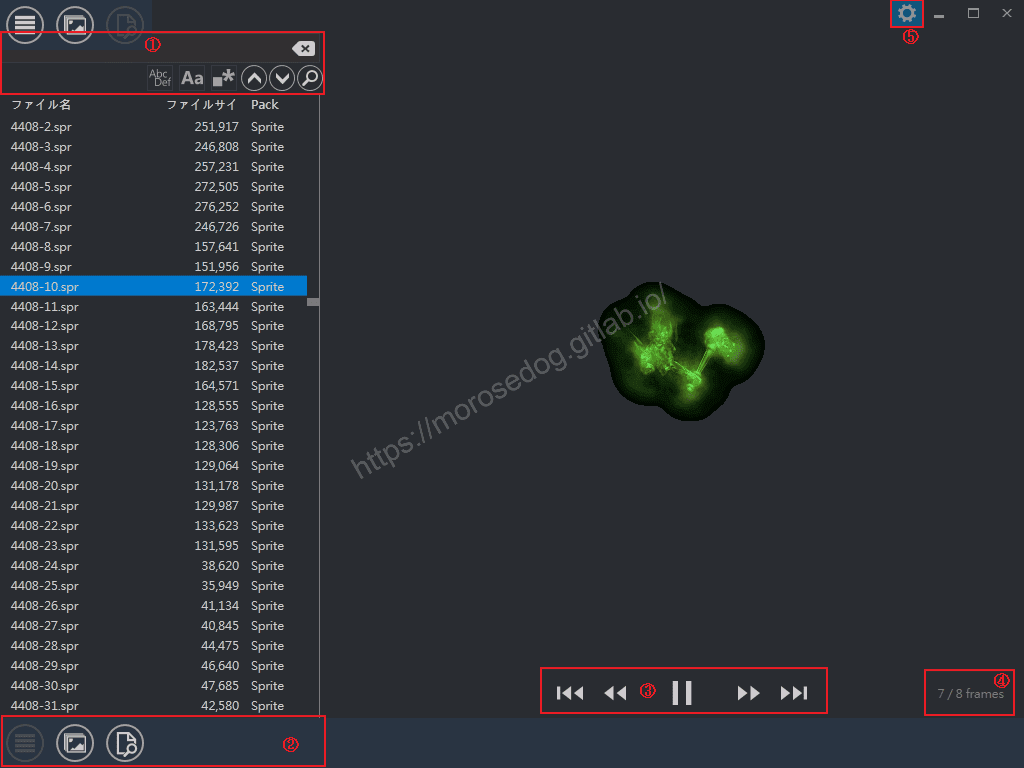Image resolution: width=1024 pixels, height=768 pixels.
Task: Sort the list by the ファイル名 column header
Action: [41, 105]
